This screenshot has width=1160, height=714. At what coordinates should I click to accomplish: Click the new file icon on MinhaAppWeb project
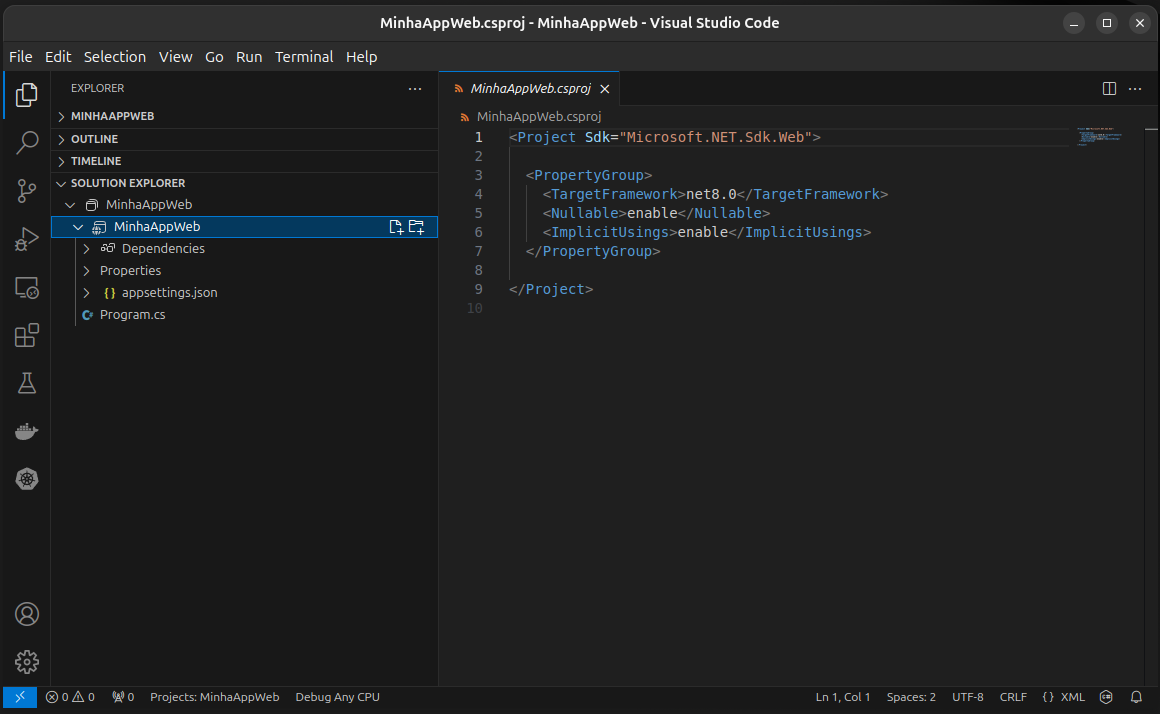pyautogui.click(x=396, y=227)
